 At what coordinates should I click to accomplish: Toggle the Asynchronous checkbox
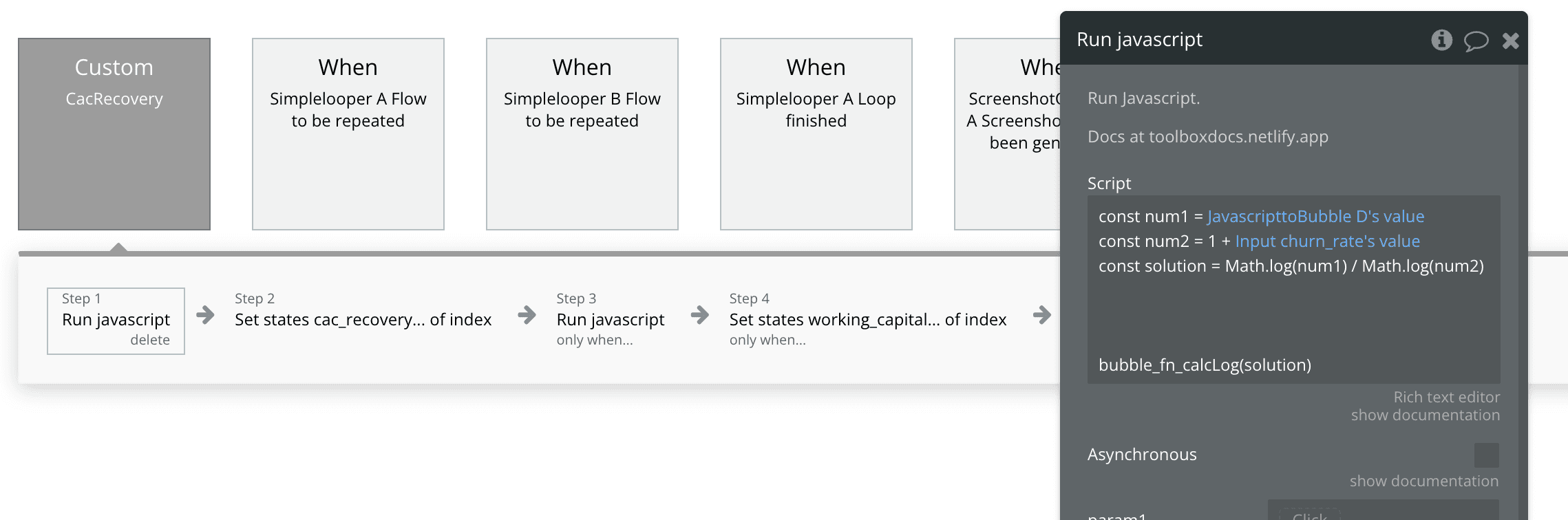1486,455
